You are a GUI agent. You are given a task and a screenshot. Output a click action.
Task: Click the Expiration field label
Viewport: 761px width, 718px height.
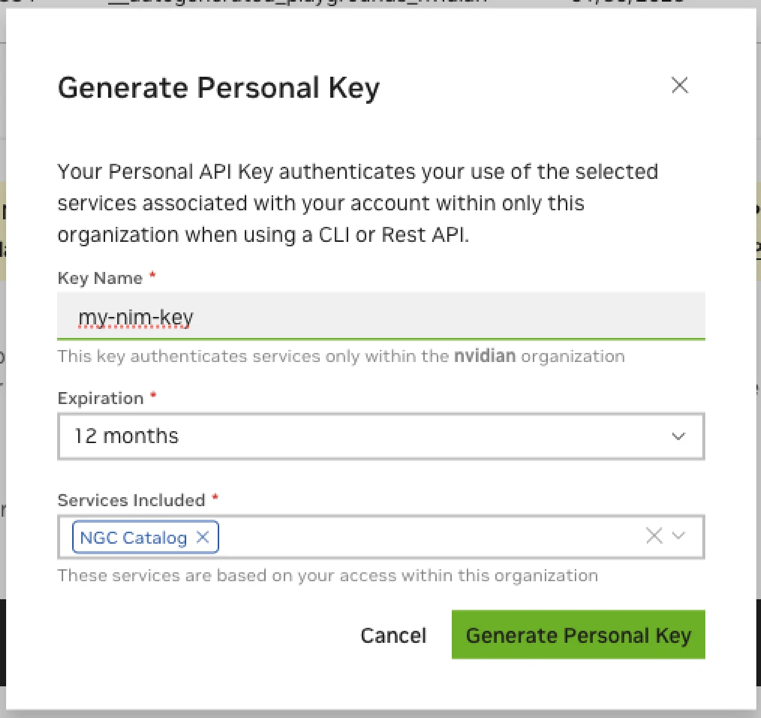point(100,398)
